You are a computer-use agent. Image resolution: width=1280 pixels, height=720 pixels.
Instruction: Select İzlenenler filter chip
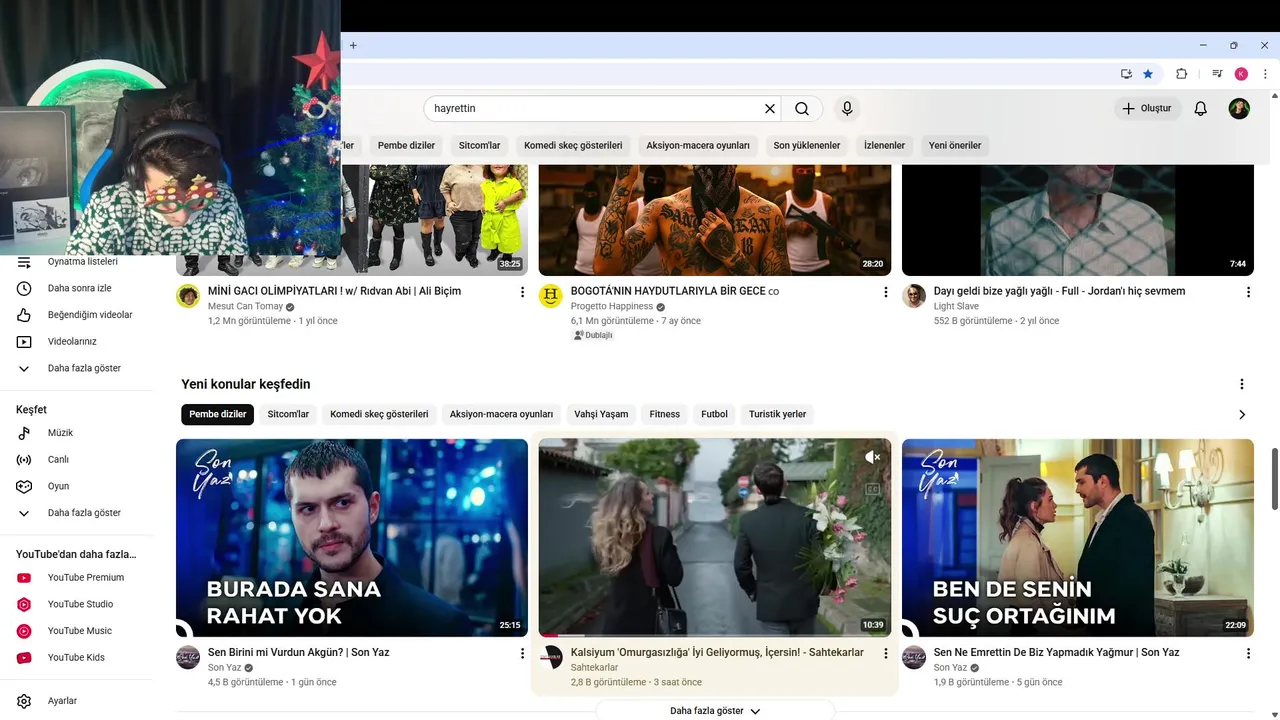click(x=884, y=145)
